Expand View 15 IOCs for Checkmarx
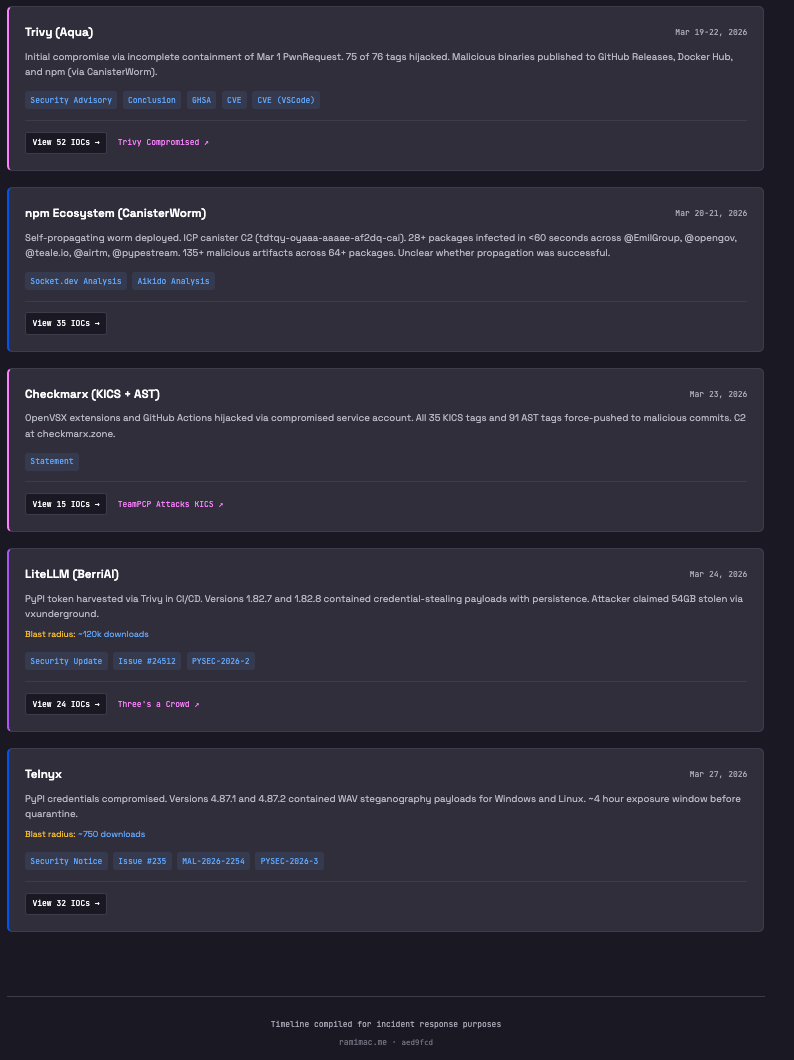 click(66, 504)
